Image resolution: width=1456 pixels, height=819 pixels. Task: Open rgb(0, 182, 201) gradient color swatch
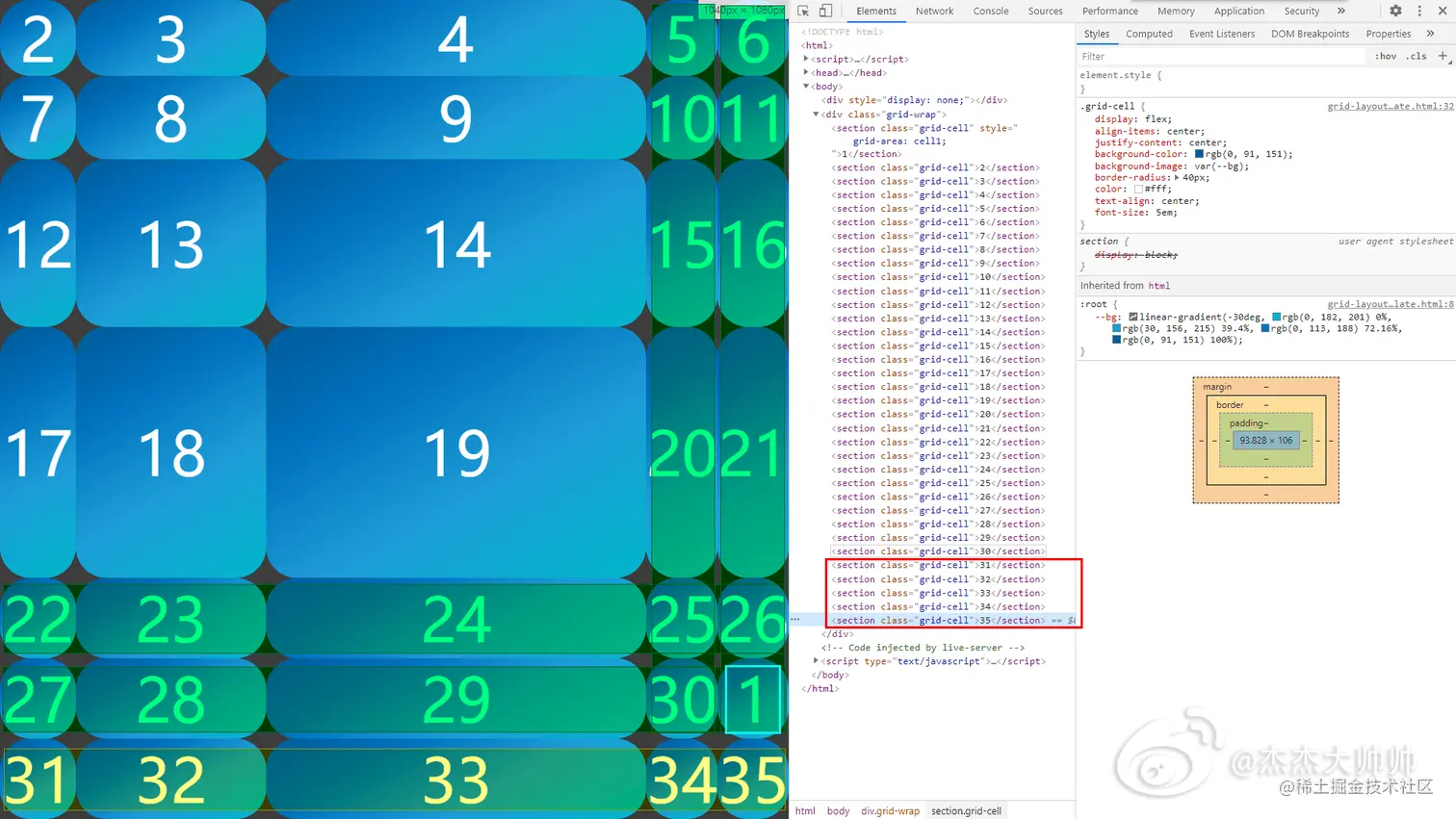(x=1277, y=317)
